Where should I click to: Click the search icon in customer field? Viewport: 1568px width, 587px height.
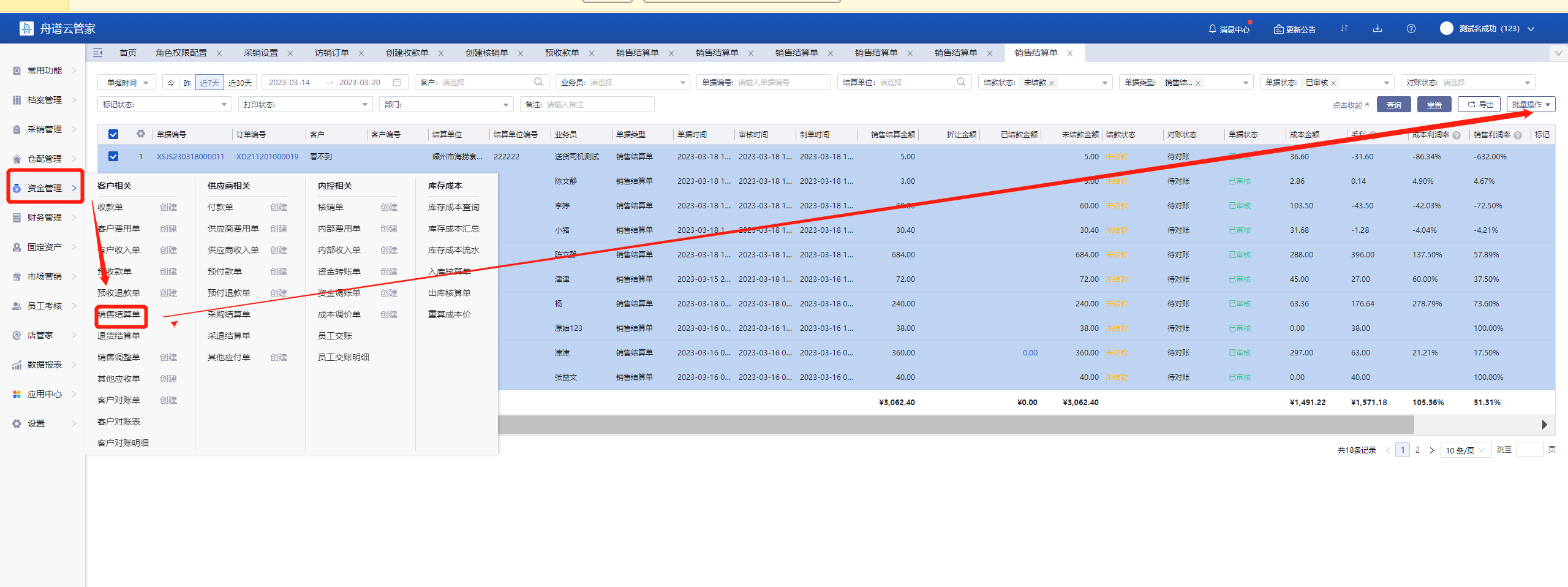click(x=538, y=82)
